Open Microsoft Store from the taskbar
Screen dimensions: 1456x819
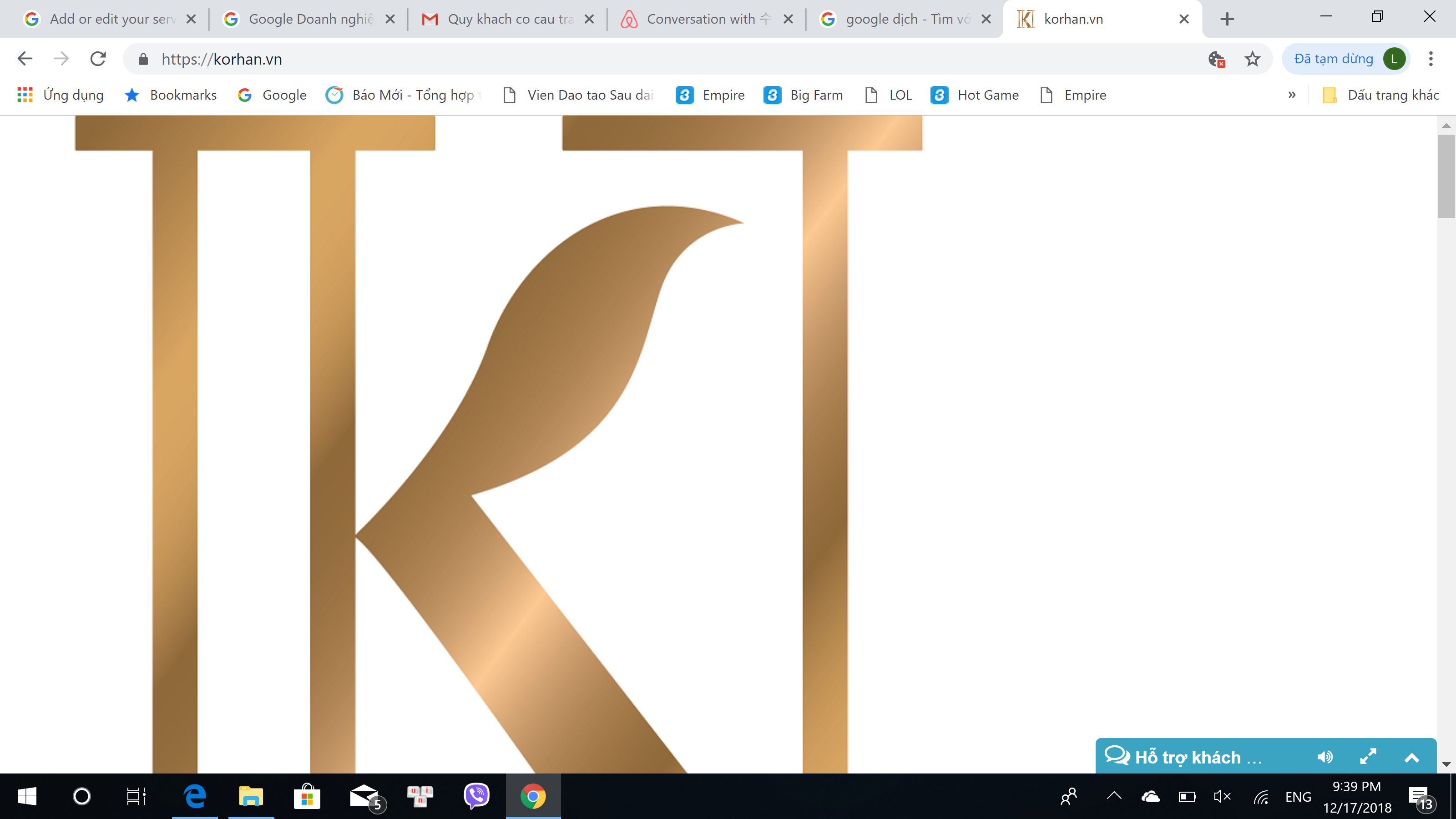307,796
